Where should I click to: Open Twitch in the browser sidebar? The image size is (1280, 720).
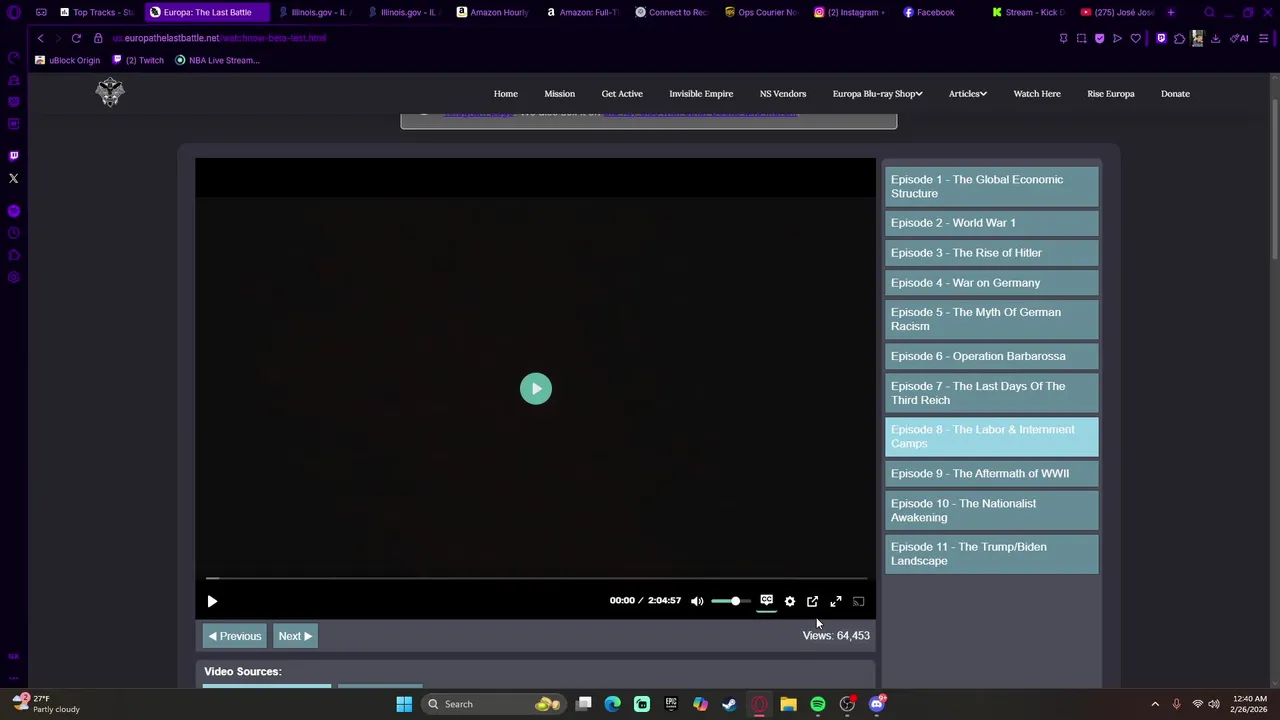pyautogui.click(x=14, y=156)
